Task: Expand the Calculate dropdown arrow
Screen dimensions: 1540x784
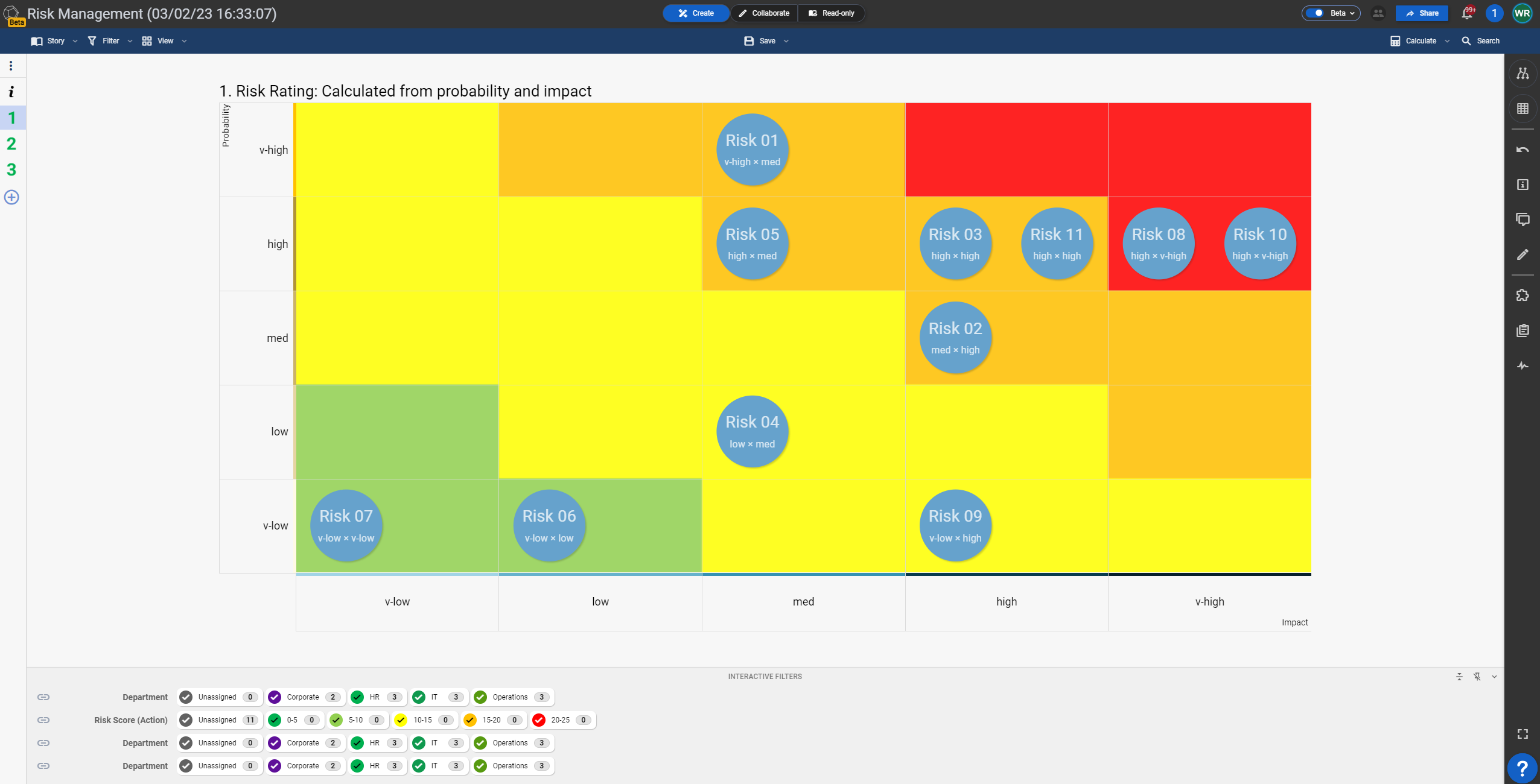Action: coord(1446,41)
